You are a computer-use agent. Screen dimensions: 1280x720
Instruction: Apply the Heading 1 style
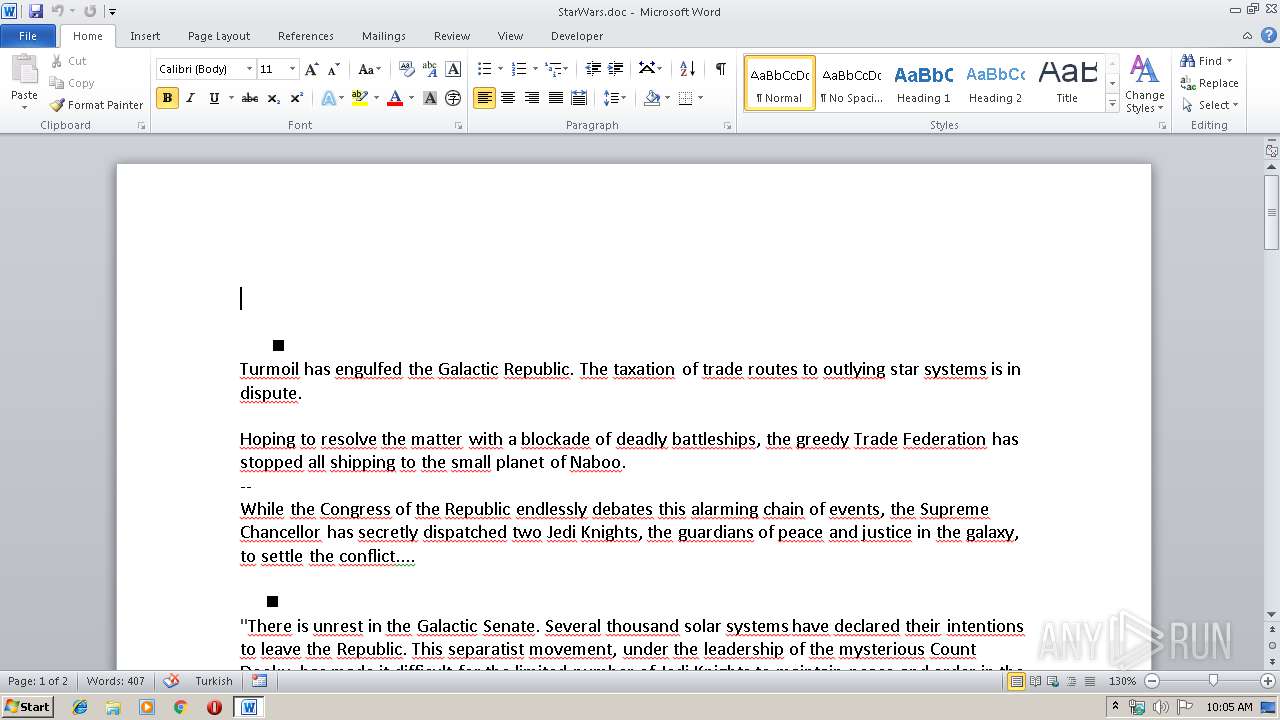923,83
